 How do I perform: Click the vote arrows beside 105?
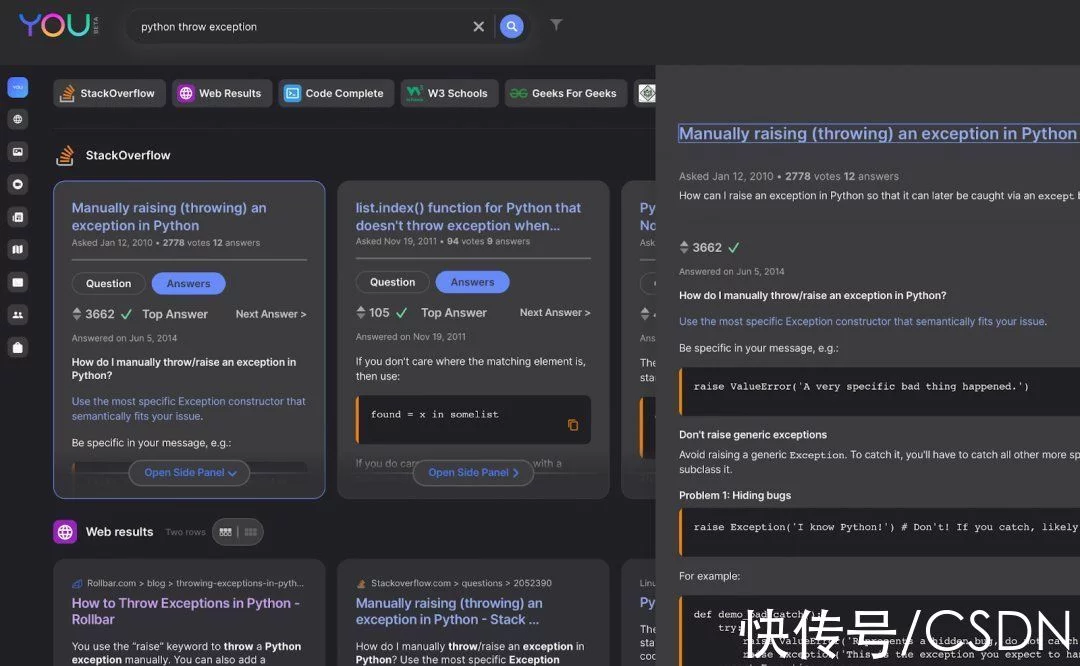[x=361, y=313]
